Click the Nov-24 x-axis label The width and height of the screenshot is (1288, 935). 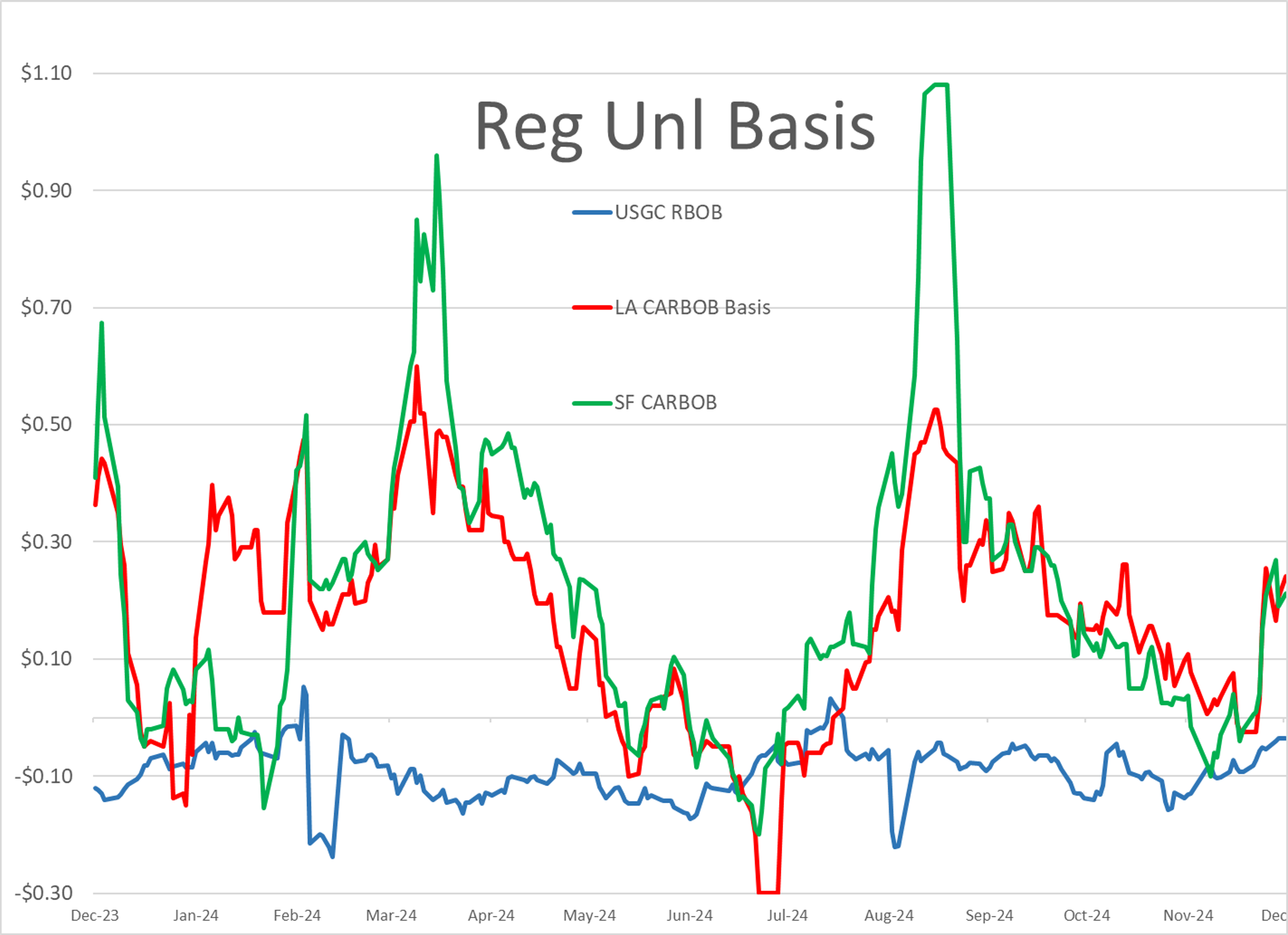click(1188, 916)
